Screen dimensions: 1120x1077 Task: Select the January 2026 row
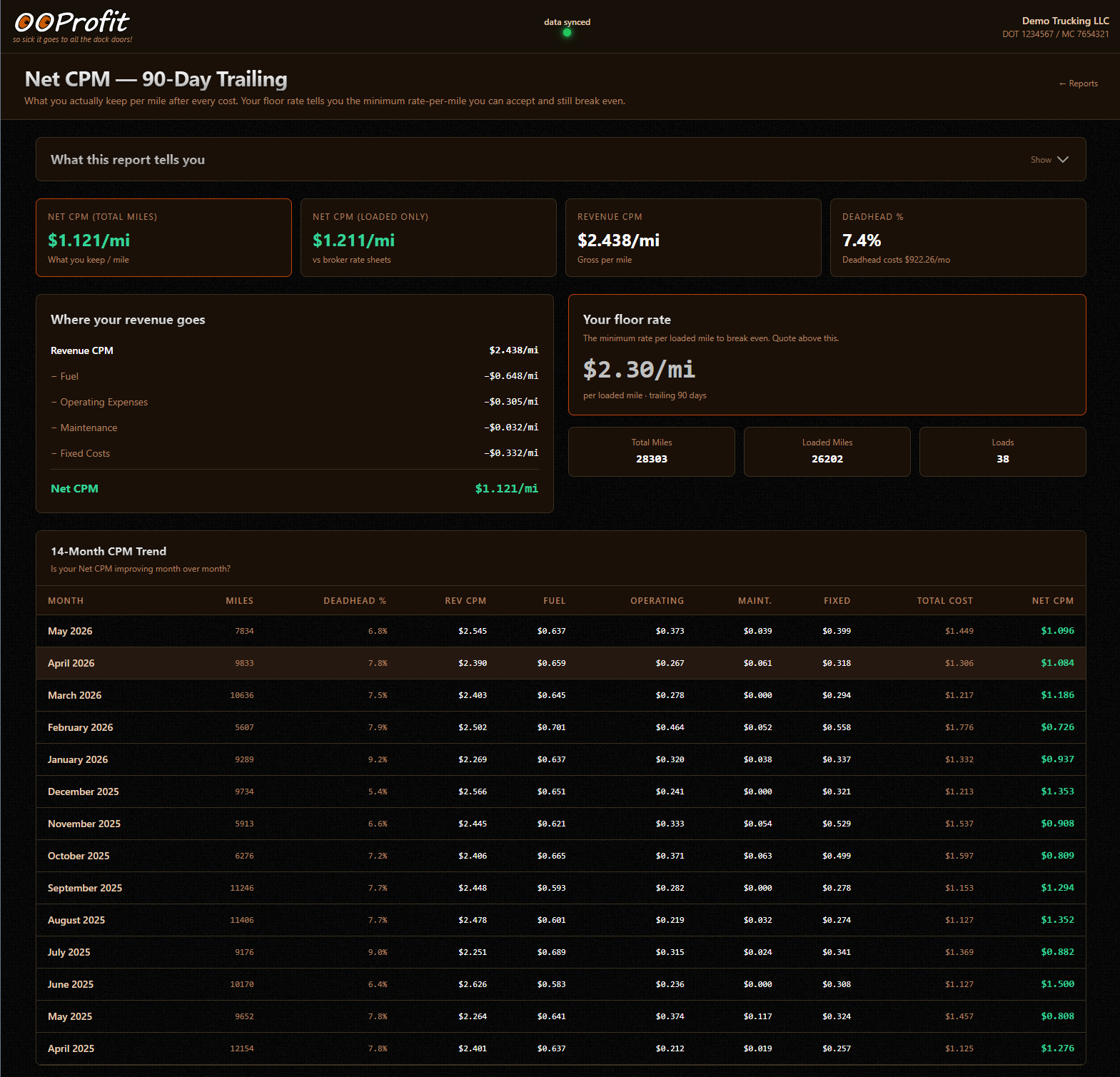coord(561,759)
